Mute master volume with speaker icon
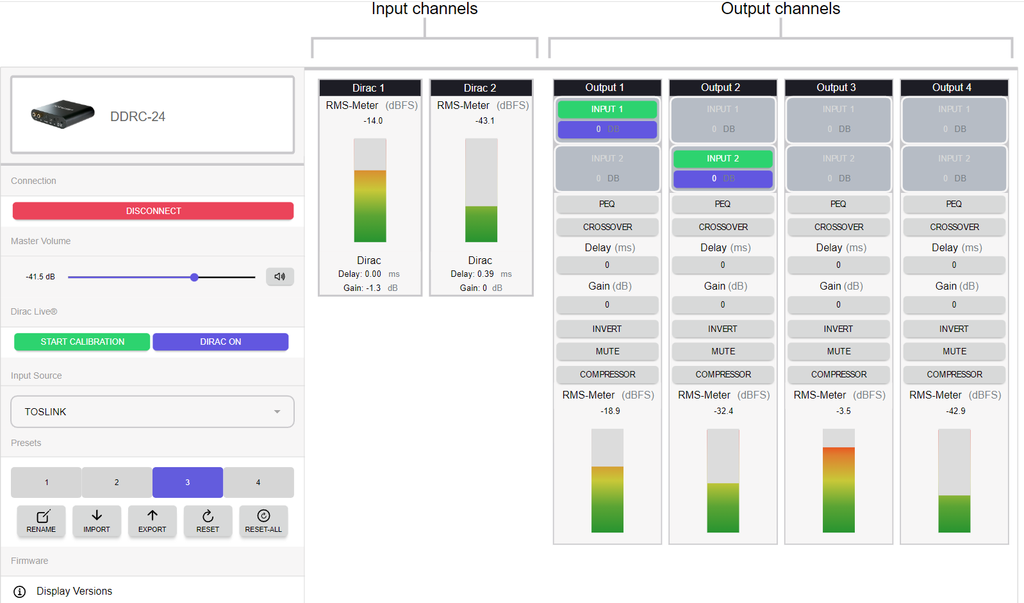The height and width of the screenshot is (603, 1024). [280, 277]
